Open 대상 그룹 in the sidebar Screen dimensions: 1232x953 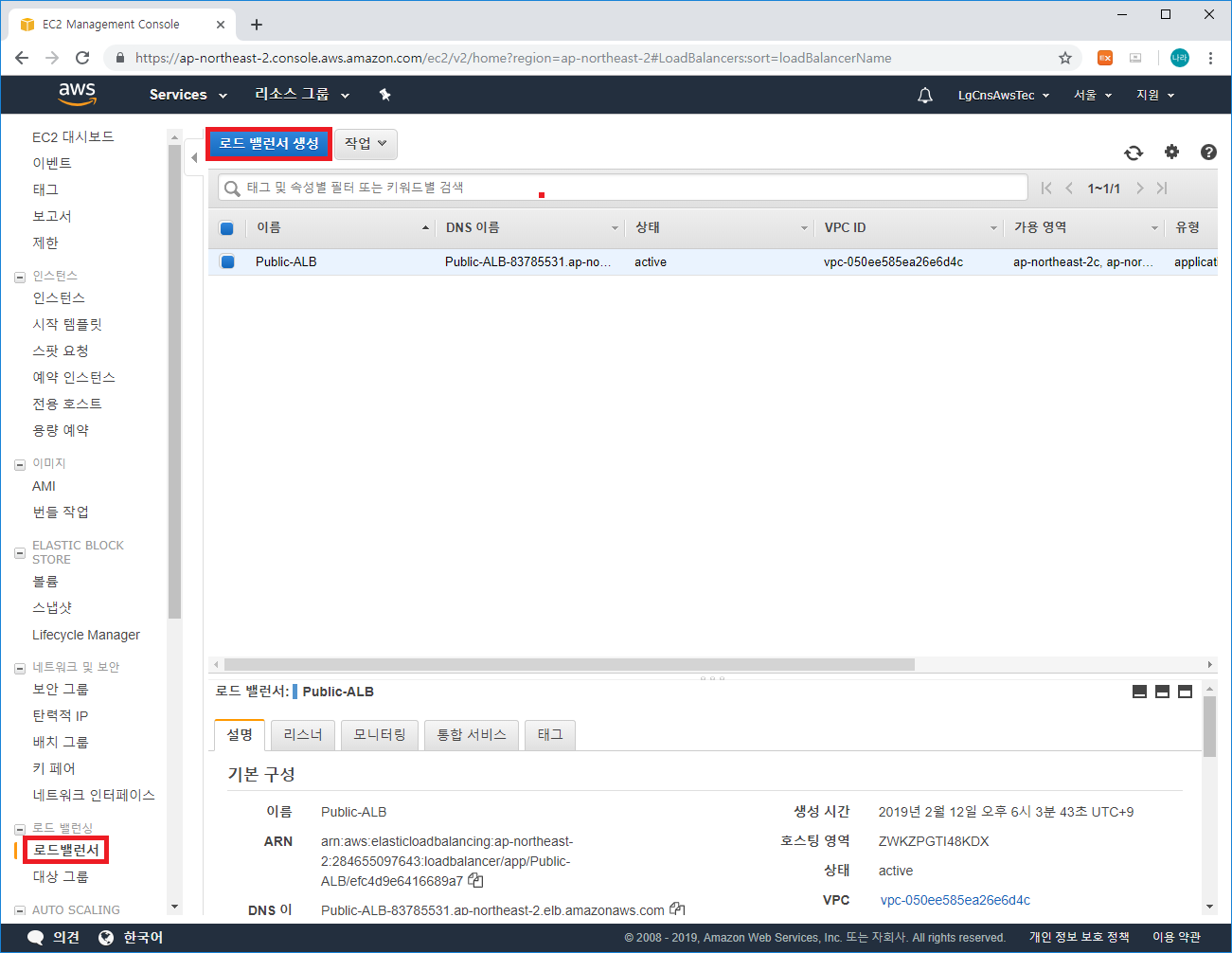click(61, 876)
